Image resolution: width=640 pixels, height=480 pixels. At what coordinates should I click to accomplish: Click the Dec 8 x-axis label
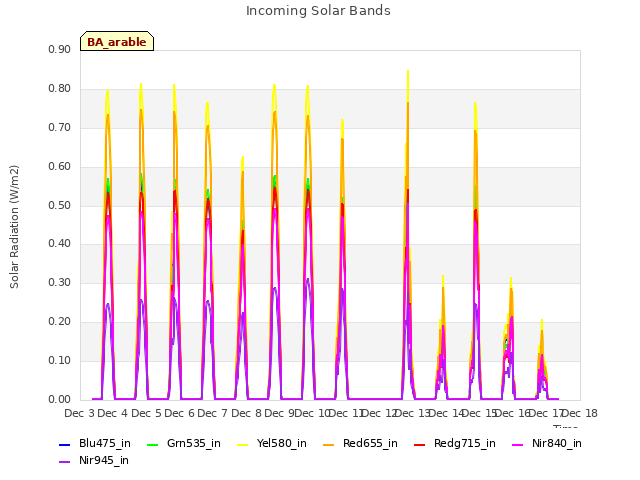[x=246, y=413]
